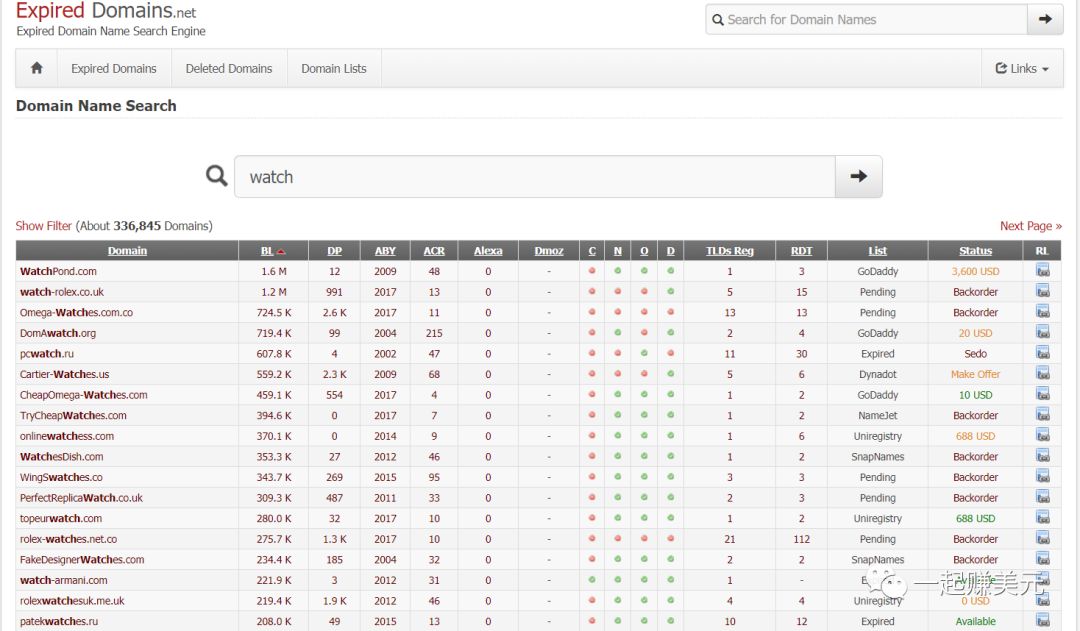Open the home icon in navigation bar
Image resolution: width=1080 pixels, height=631 pixels.
pyautogui.click(x=37, y=68)
